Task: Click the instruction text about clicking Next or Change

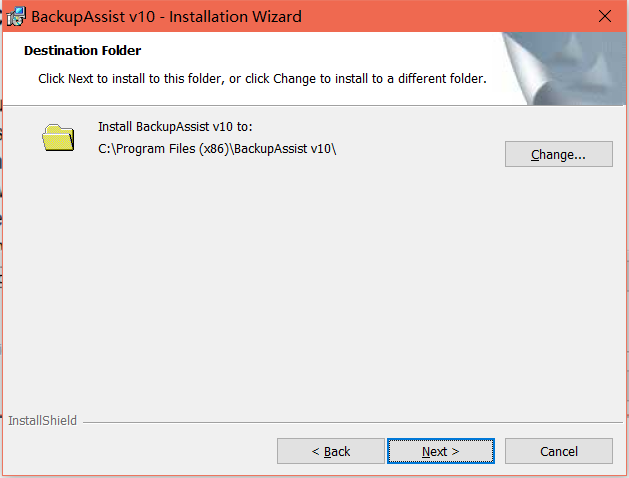Action: click(262, 79)
